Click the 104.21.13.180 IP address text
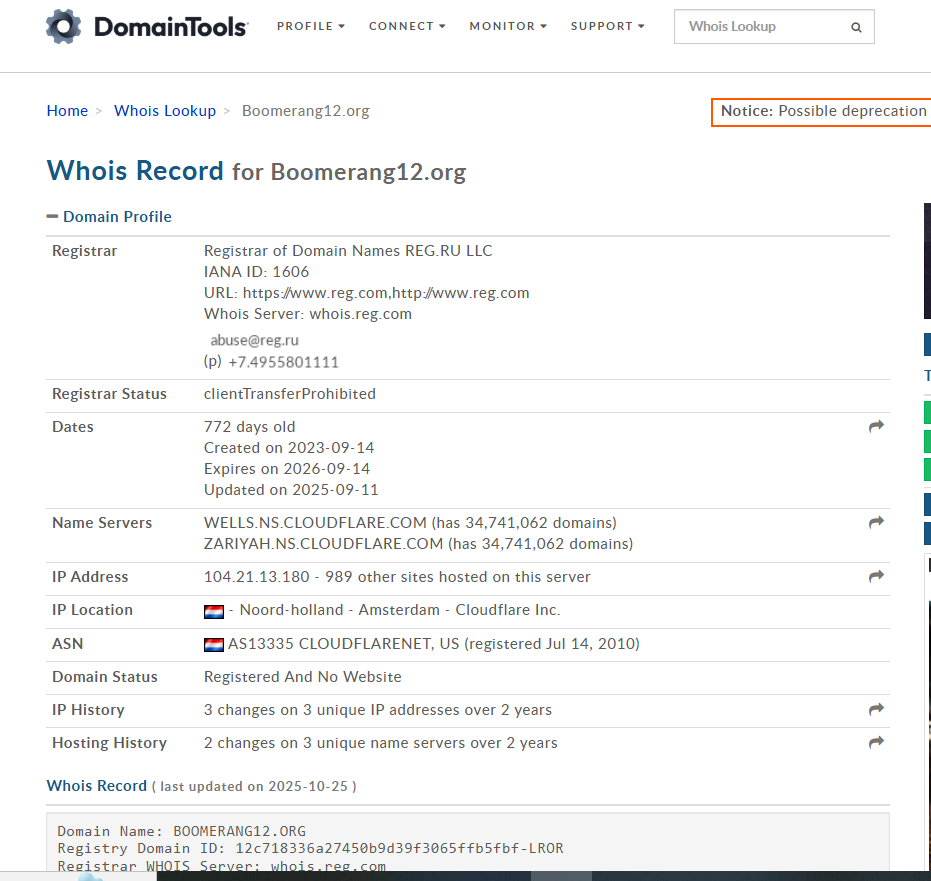 (x=256, y=577)
